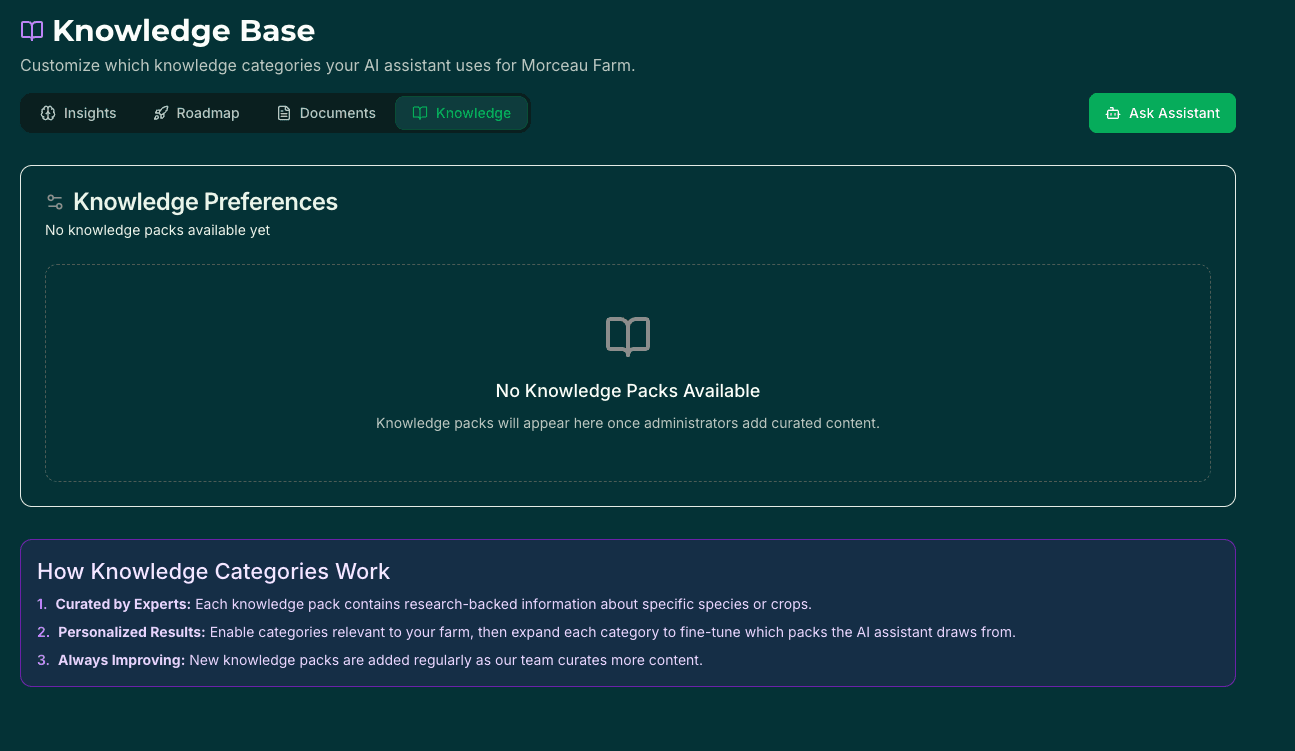1295x751 pixels.
Task: Switch to the Documents tab
Action: click(326, 113)
